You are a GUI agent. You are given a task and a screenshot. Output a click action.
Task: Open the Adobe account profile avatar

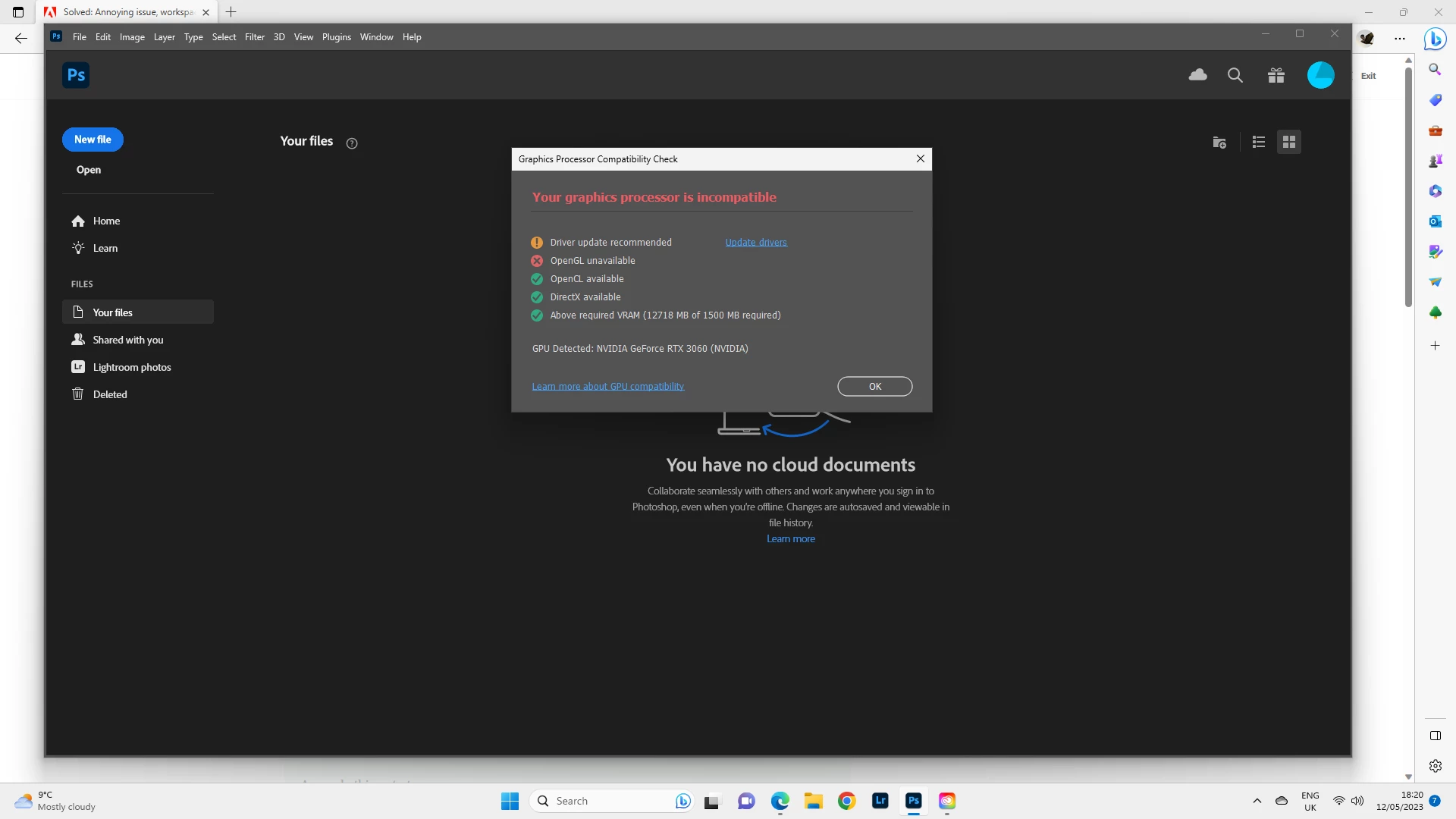pos(1320,75)
